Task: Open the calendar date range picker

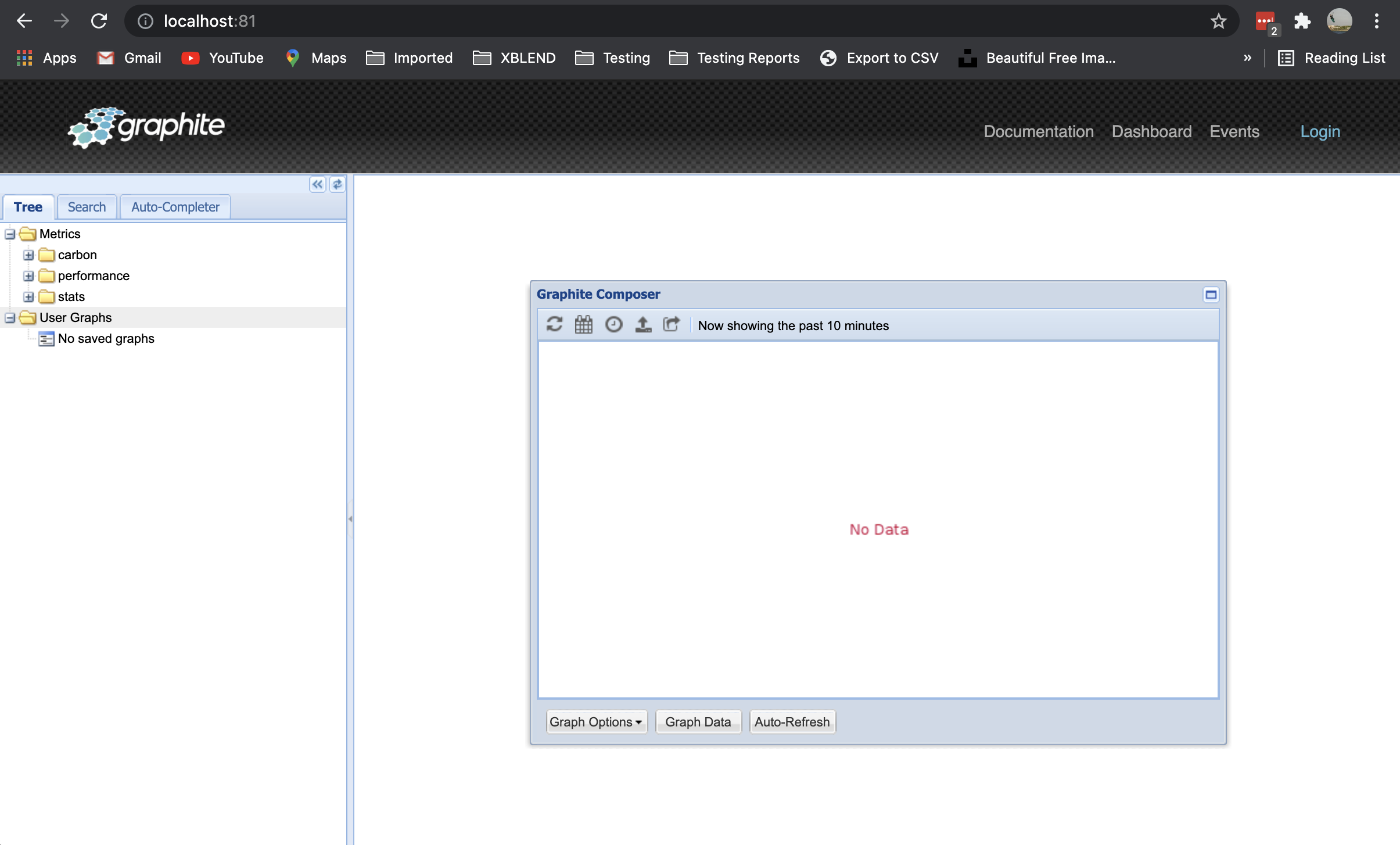Action: [584, 324]
